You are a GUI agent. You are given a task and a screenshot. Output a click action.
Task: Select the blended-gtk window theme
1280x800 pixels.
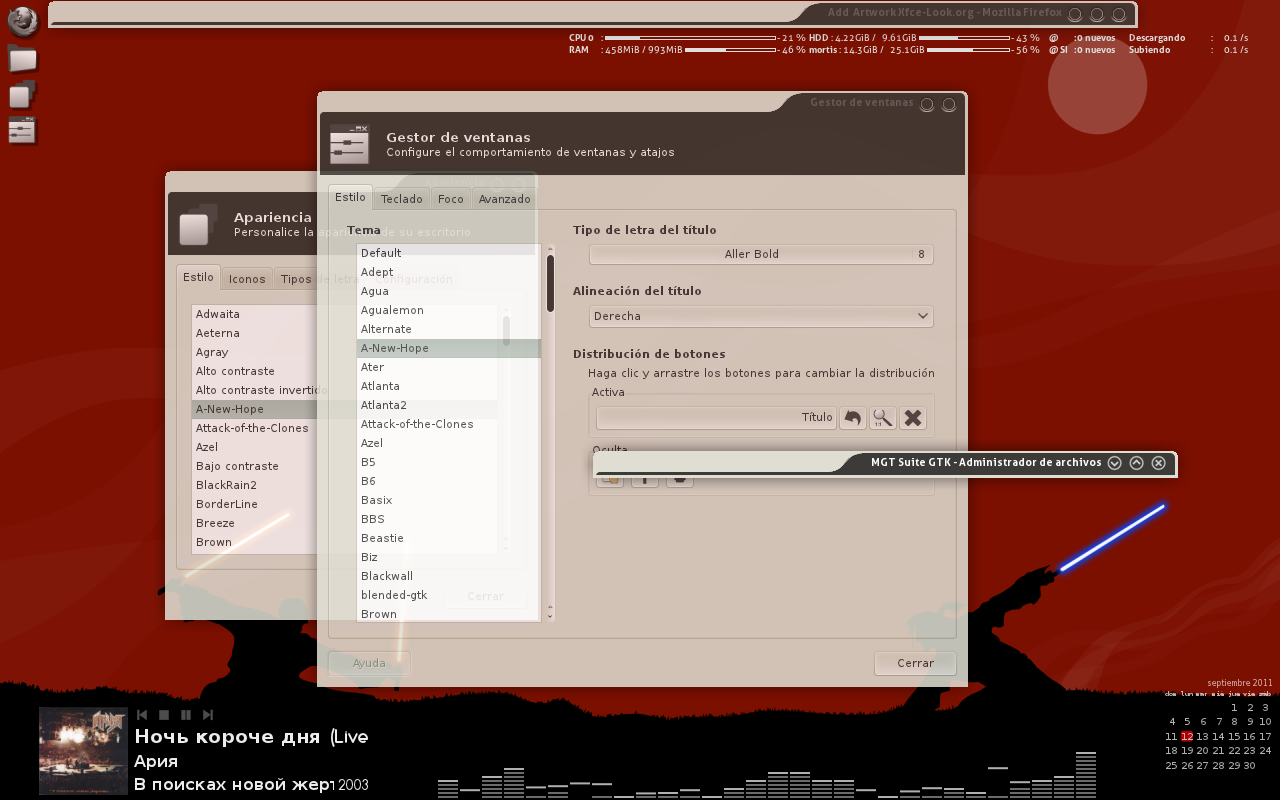448,595
